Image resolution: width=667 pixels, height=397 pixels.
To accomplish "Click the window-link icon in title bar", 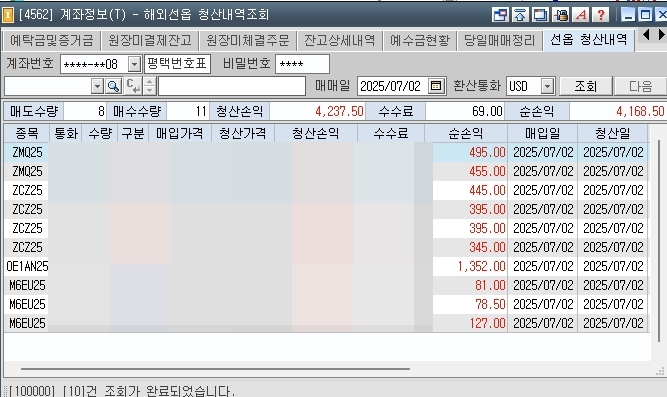I will 500,15.
